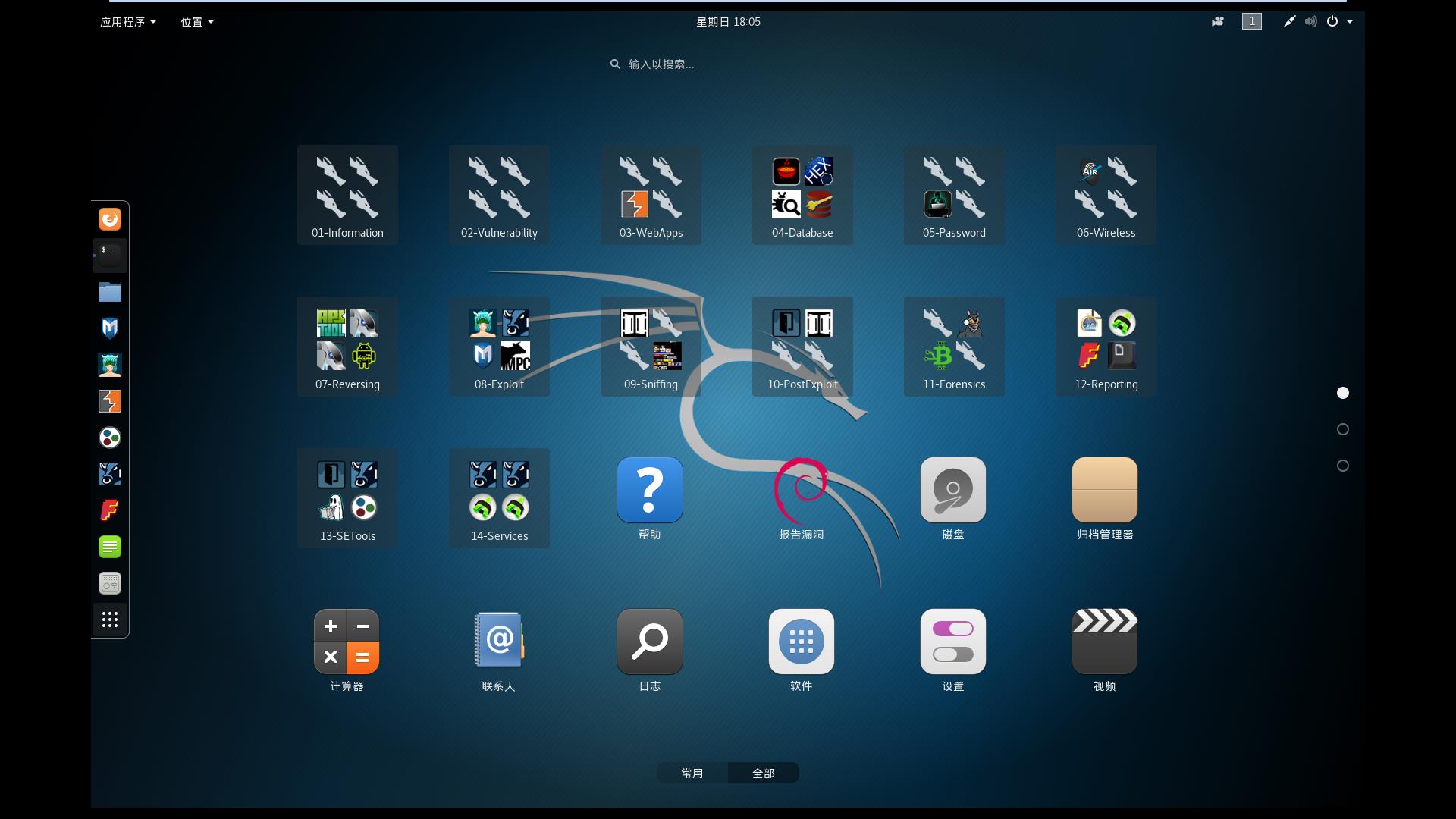
Task: Launch Burp Suite from the dock
Action: (x=110, y=401)
